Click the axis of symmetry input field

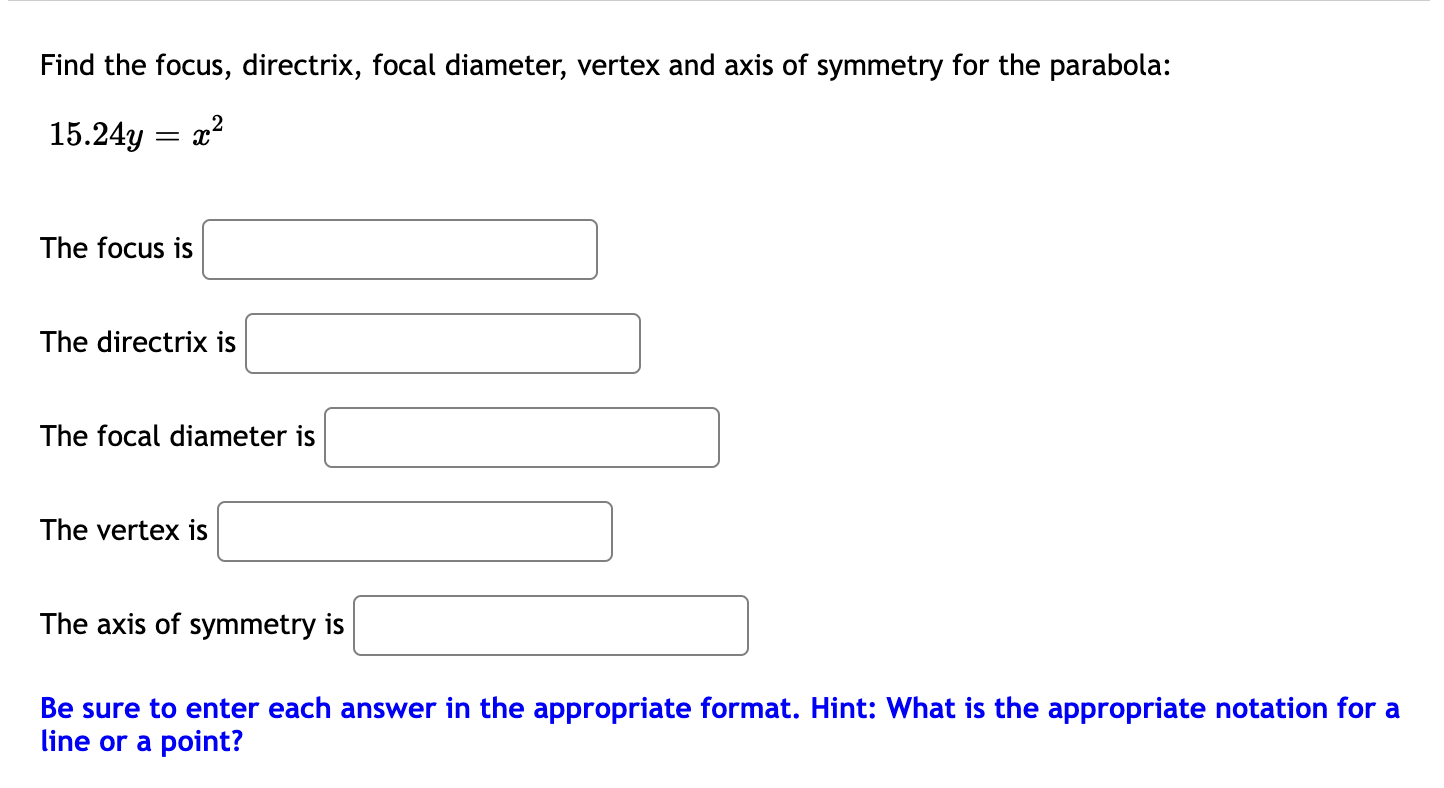pyautogui.click(x=550, y=625)
